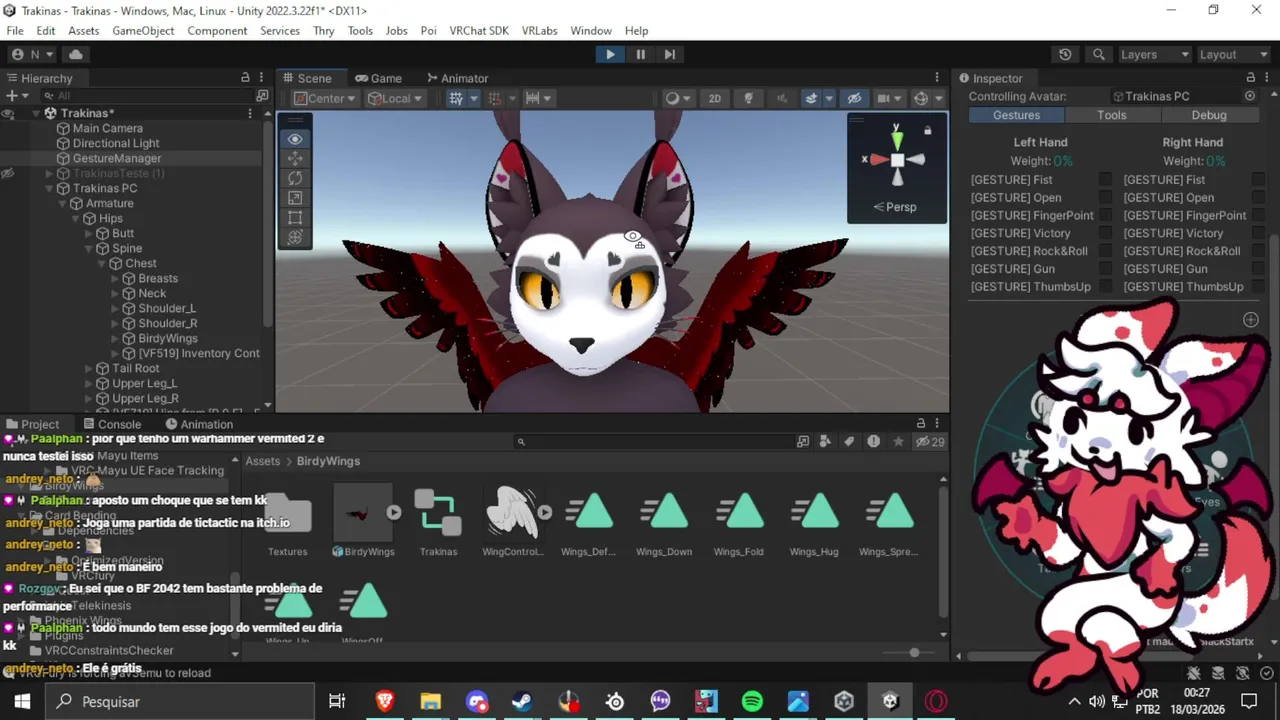Screen dimensions: 1280x720
Task: Open the VRLabs menu
Action: point(539,31)
